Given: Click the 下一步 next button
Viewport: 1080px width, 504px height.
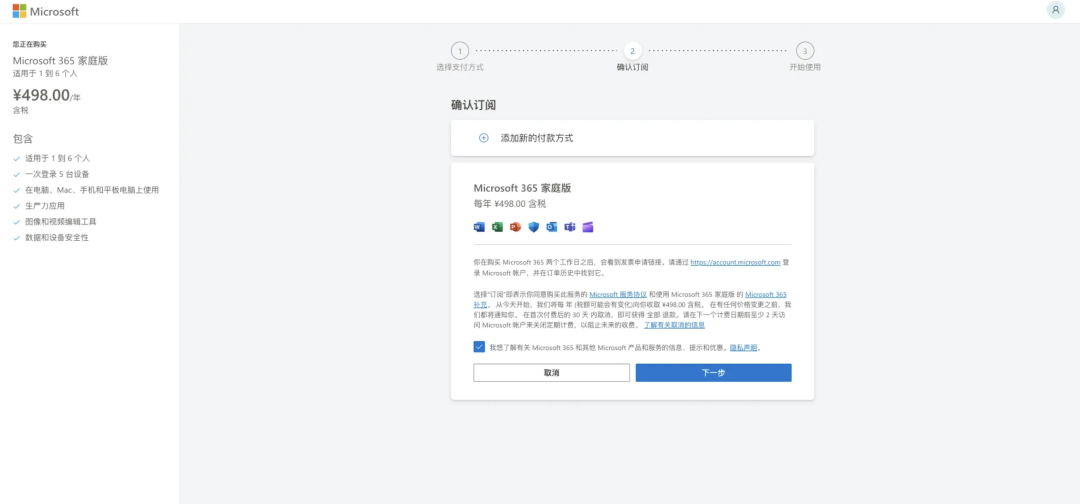Looking at the screenshot, I should 714,372.
